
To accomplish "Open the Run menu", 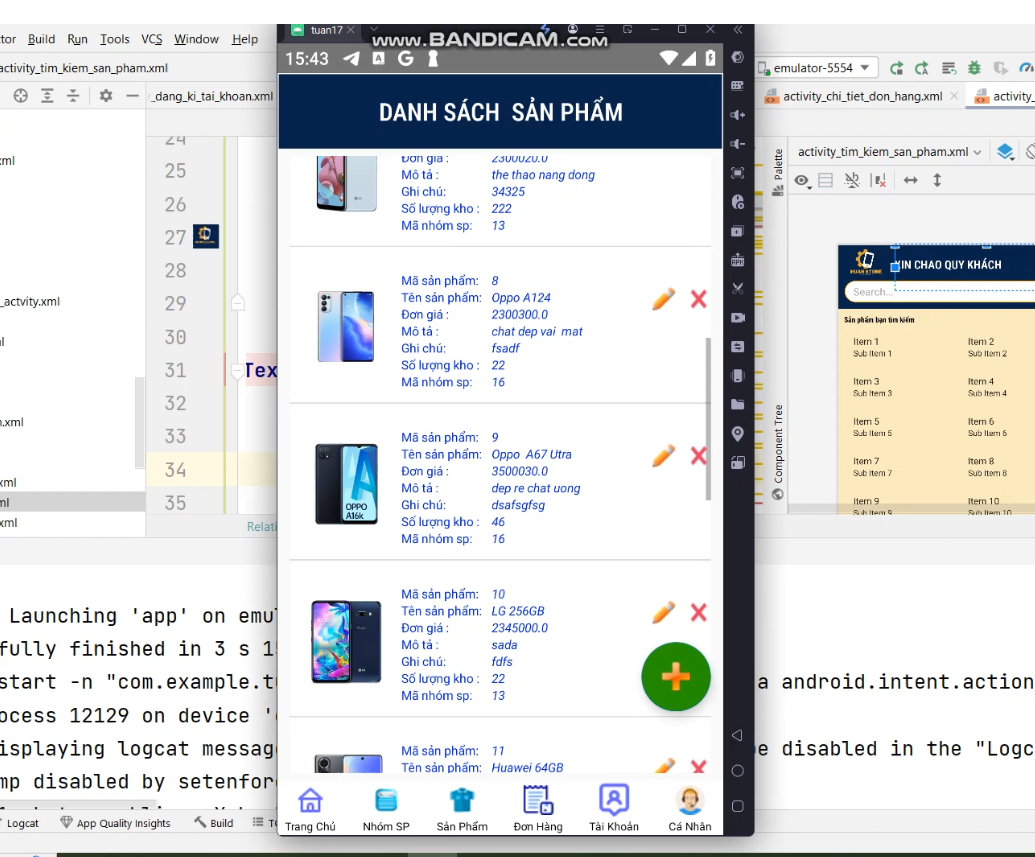I will click(x=77, y=39).
